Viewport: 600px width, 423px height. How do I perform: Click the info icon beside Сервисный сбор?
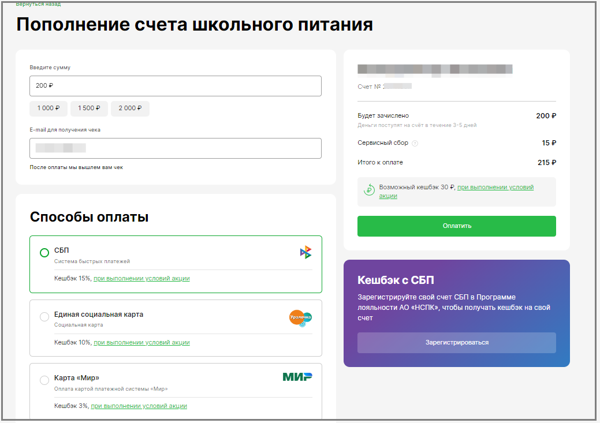[416, 144]
